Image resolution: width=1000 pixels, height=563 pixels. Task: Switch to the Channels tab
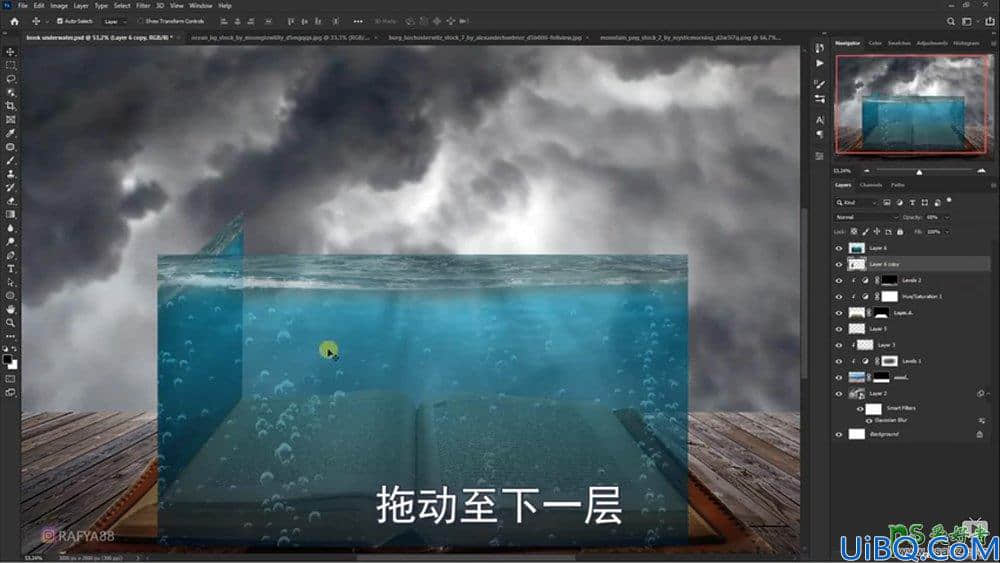(871, 186)
